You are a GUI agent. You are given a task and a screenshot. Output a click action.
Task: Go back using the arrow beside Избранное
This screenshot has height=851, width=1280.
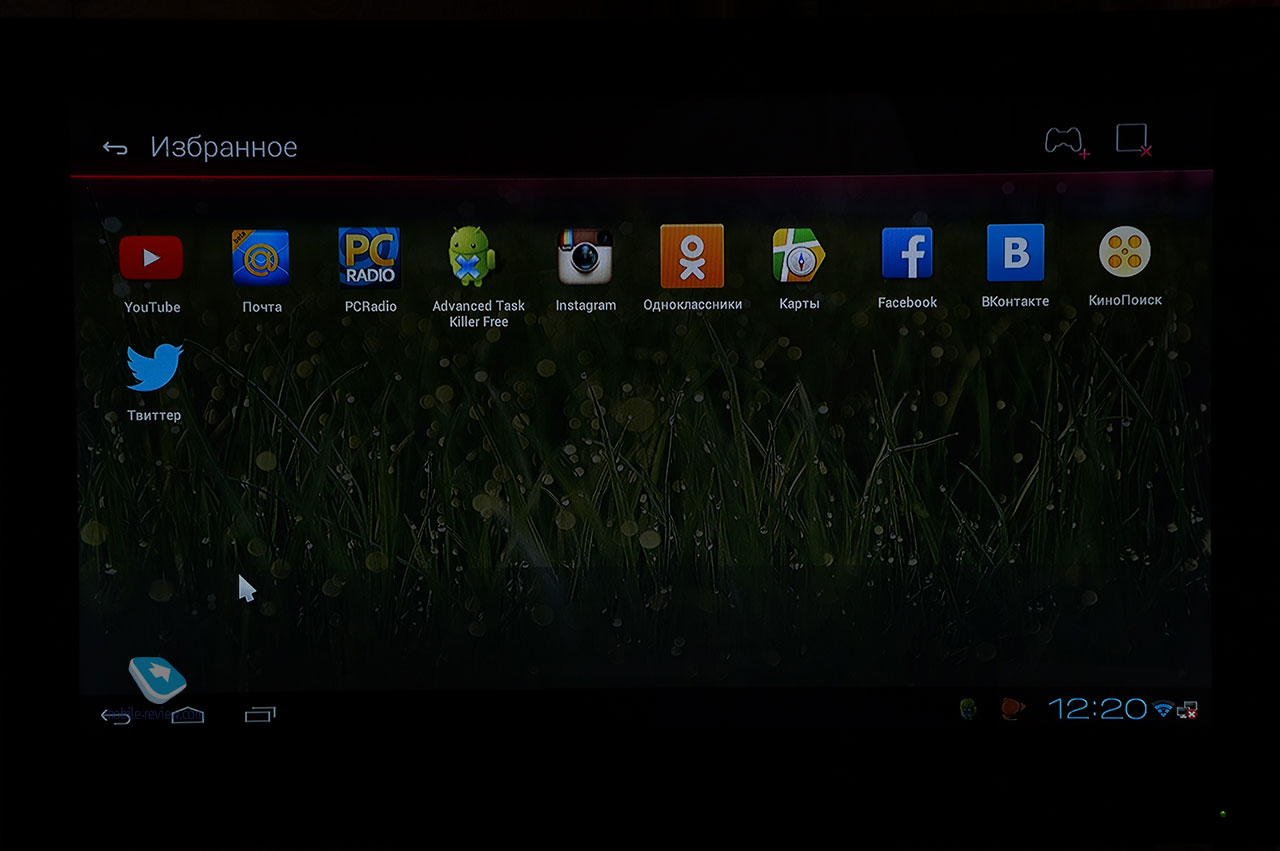click(115, 148)
